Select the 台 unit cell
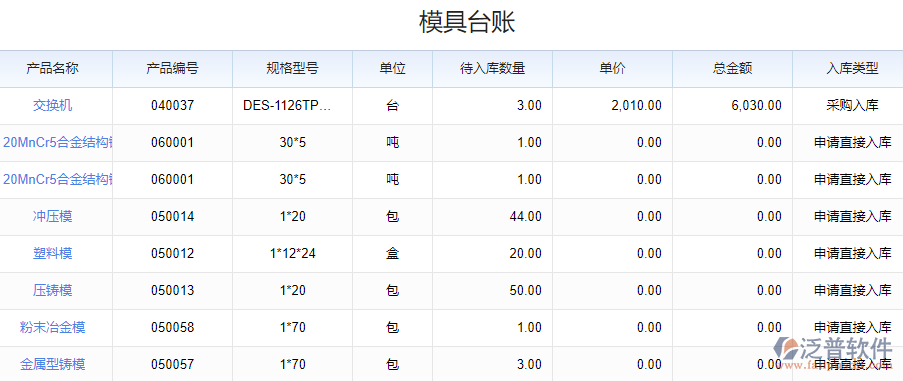 (x=392, y=105)
